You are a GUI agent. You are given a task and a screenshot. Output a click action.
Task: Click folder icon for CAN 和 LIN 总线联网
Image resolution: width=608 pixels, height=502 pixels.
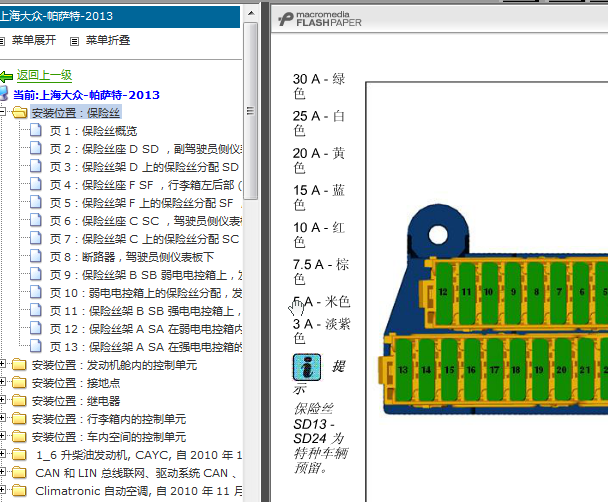tap(19, 473)
